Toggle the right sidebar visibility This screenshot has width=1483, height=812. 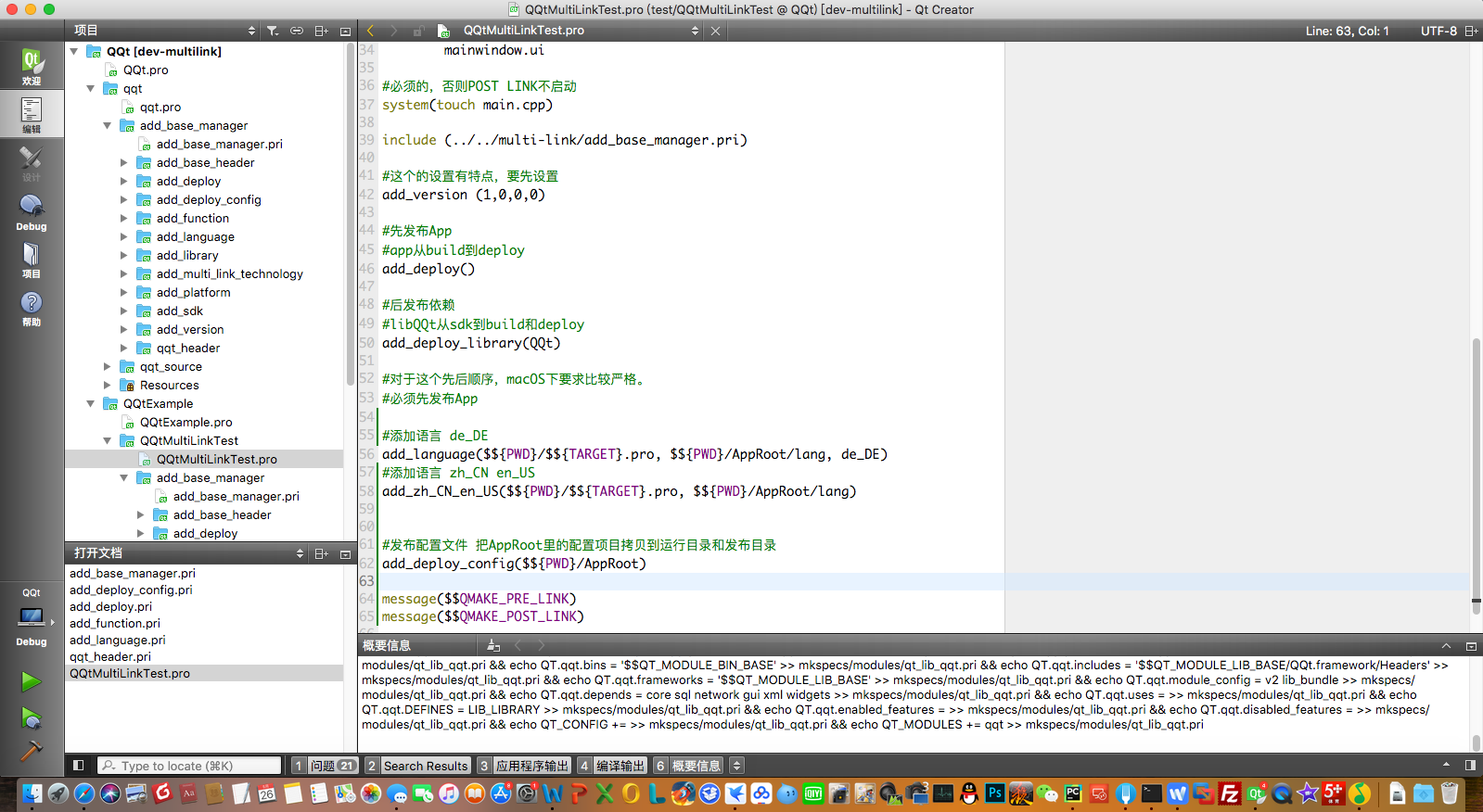point(1470,765)
